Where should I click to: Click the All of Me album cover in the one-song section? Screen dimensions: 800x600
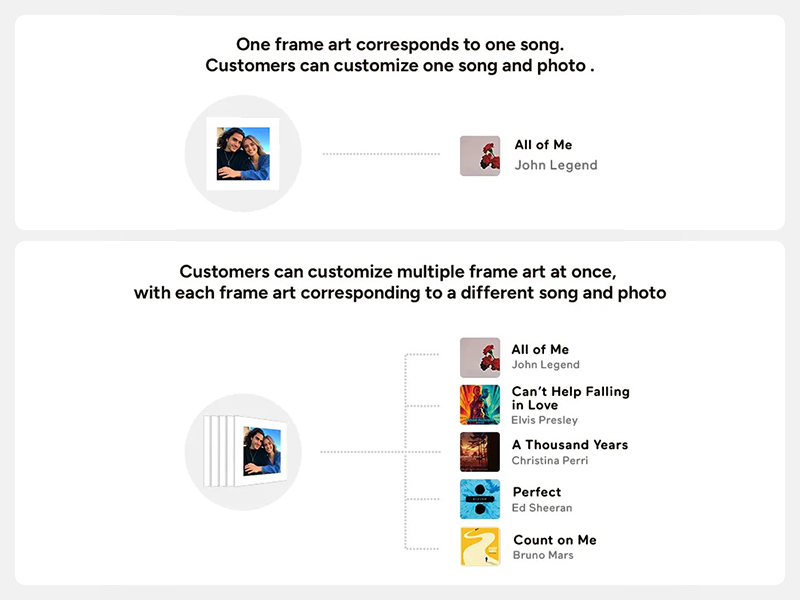coord(480,156)
